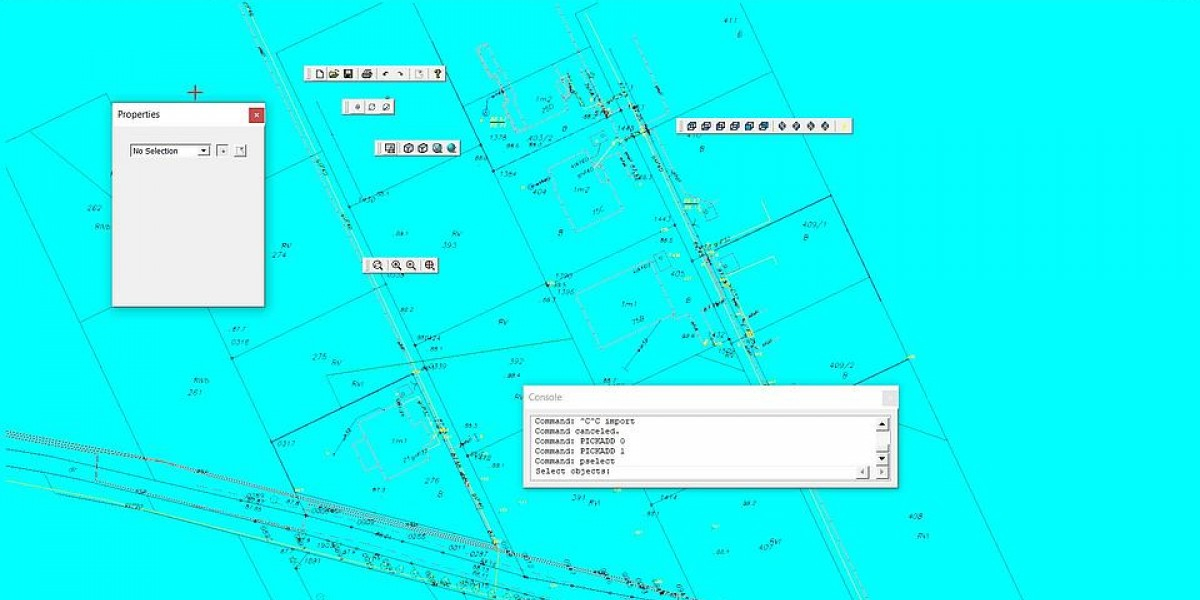Viewport: 1200px width, 600px height.
Task: Click quick select button beside No Selection
Action: click(x=223, y=151)
